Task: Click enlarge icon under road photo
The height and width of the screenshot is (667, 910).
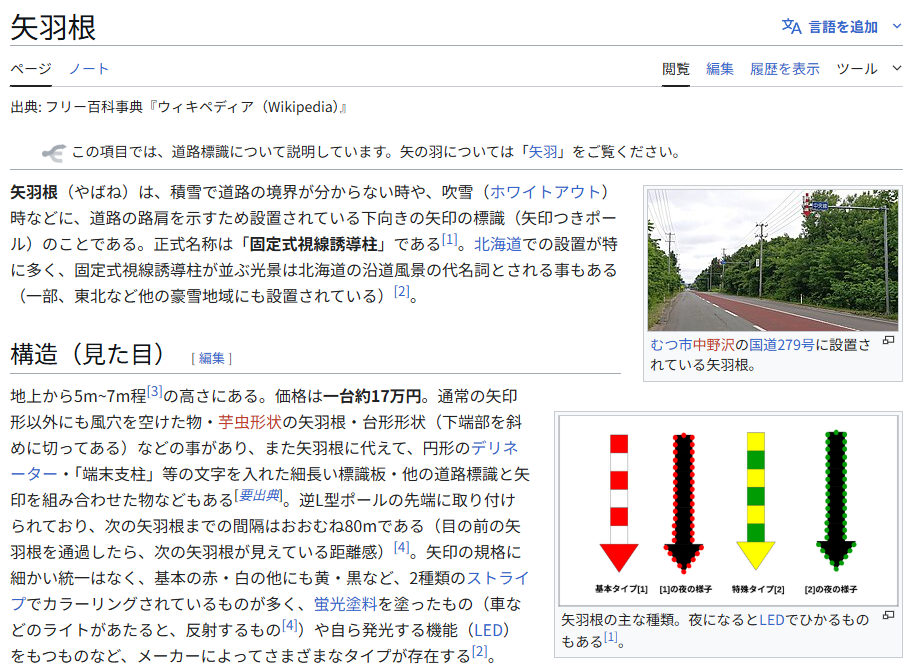Action: [x=888, y=342]
